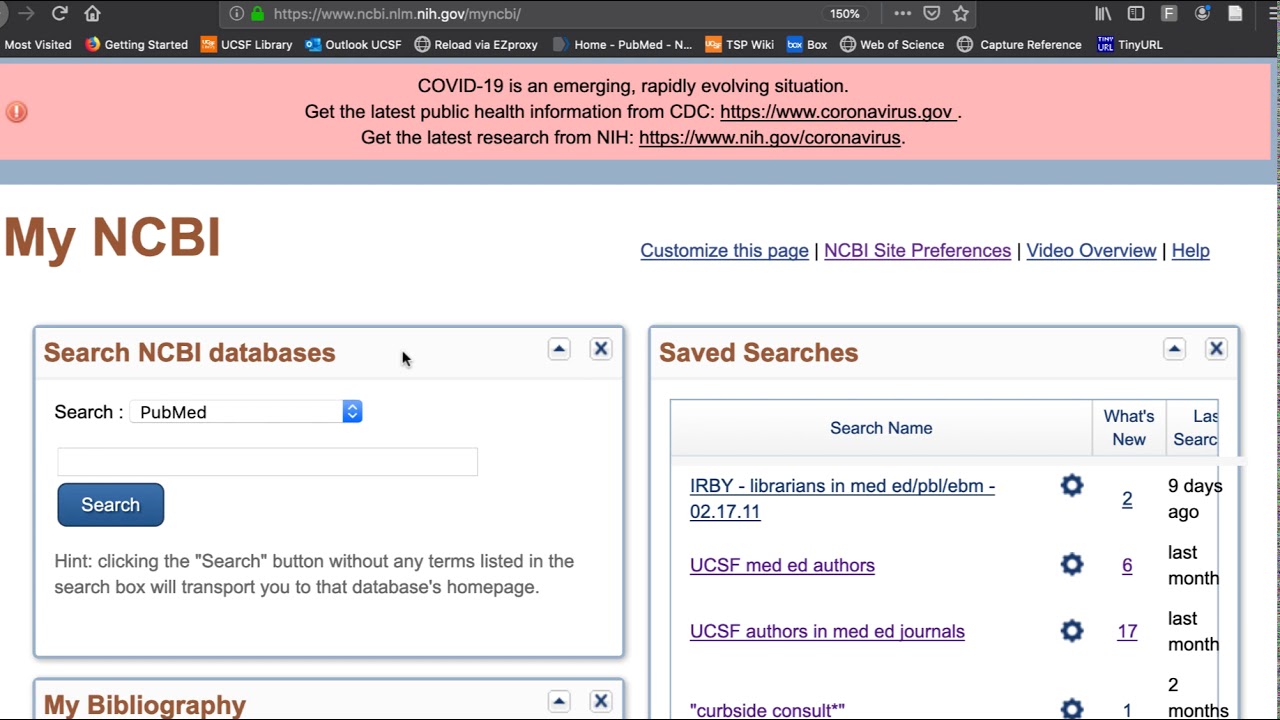The width and height of the screenshot is (1280, 720).
Task: Open settings gear for UCSF authors in journals
Action: click(x=1072, y=631)
